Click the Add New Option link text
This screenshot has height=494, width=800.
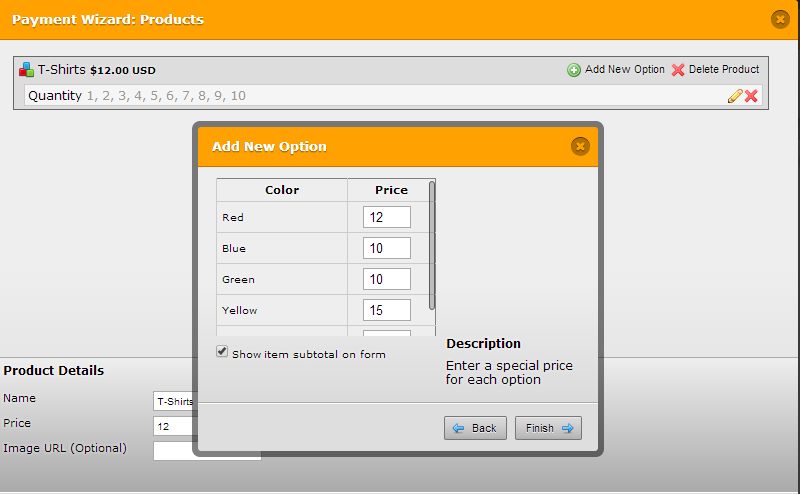(x=624, y=70)
